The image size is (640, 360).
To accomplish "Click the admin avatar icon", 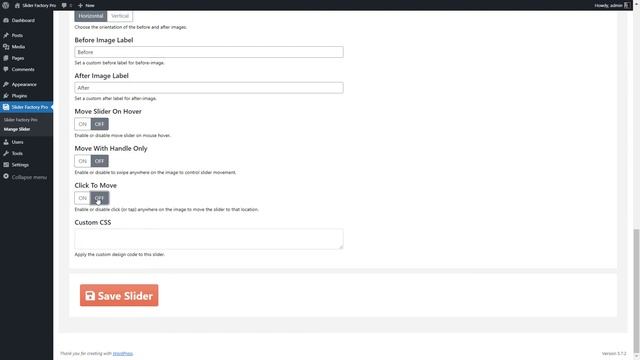I will coord(627,5).
